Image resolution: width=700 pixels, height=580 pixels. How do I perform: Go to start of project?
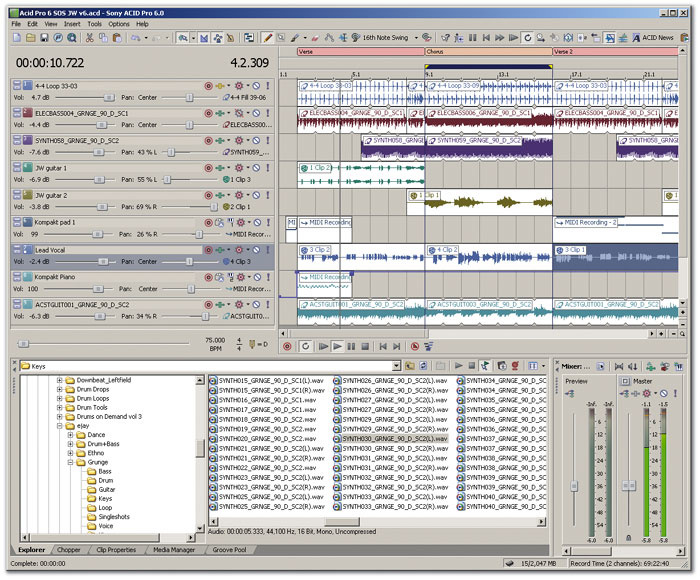(x=383, y=346)
